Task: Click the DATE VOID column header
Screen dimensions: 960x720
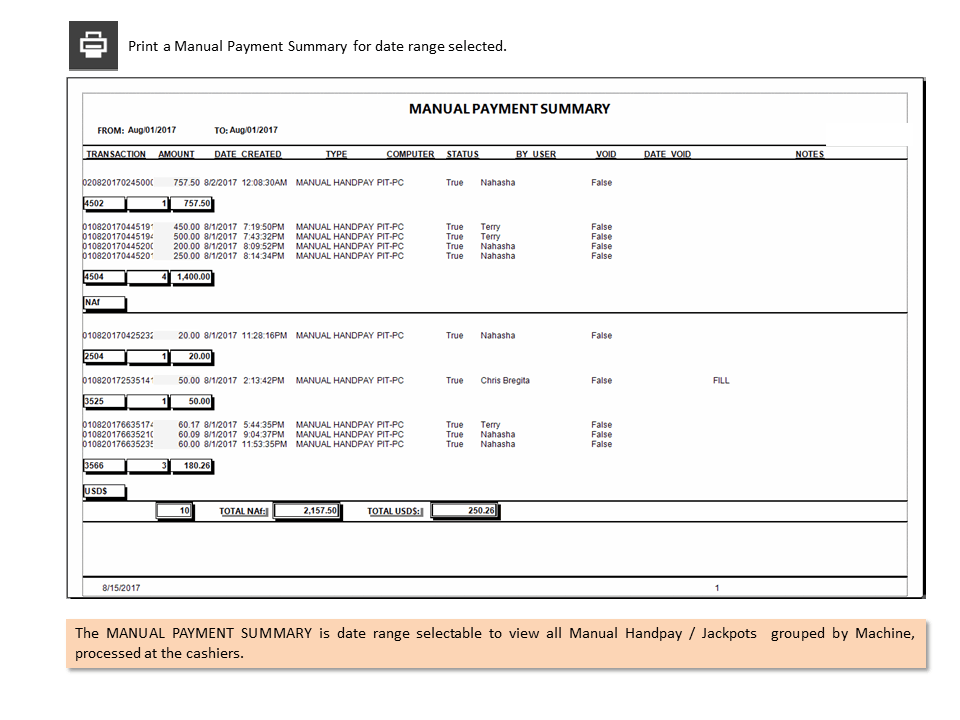Action: pyautogui.click(x=667, y=154)
